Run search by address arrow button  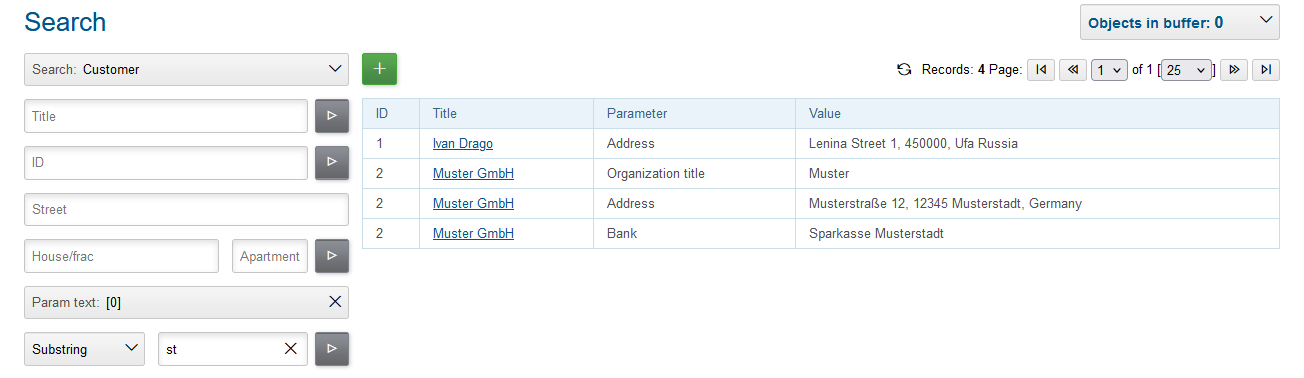332,256
